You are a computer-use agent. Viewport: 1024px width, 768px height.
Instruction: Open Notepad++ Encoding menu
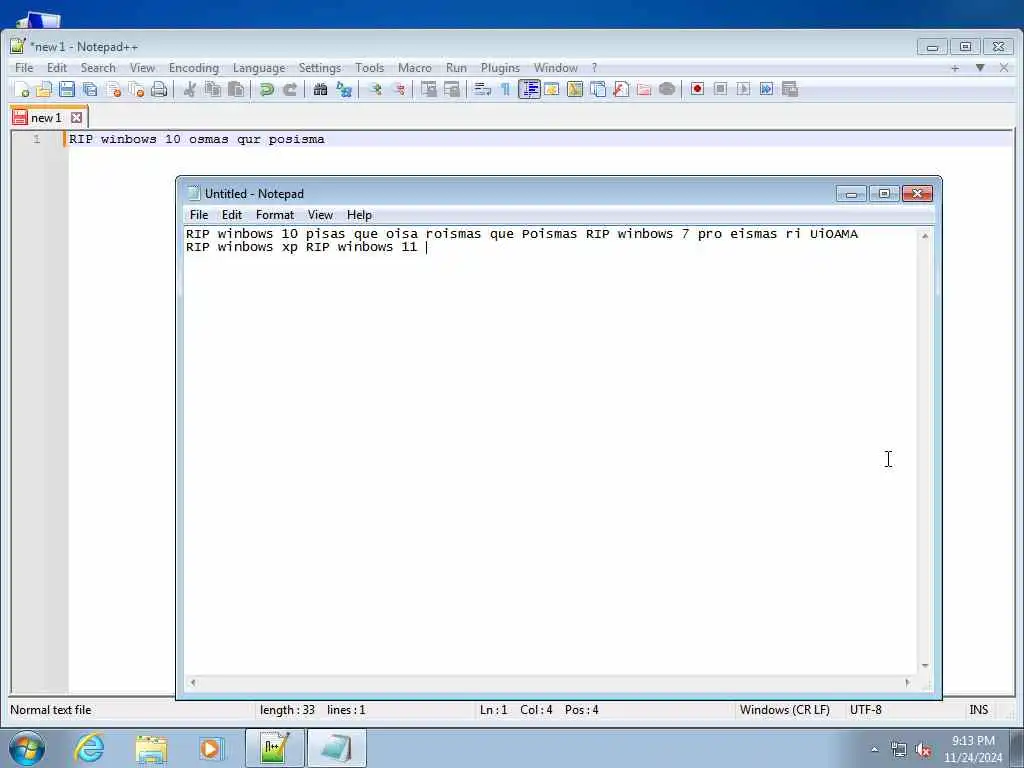pyautogui.click(x=194, y=68)
